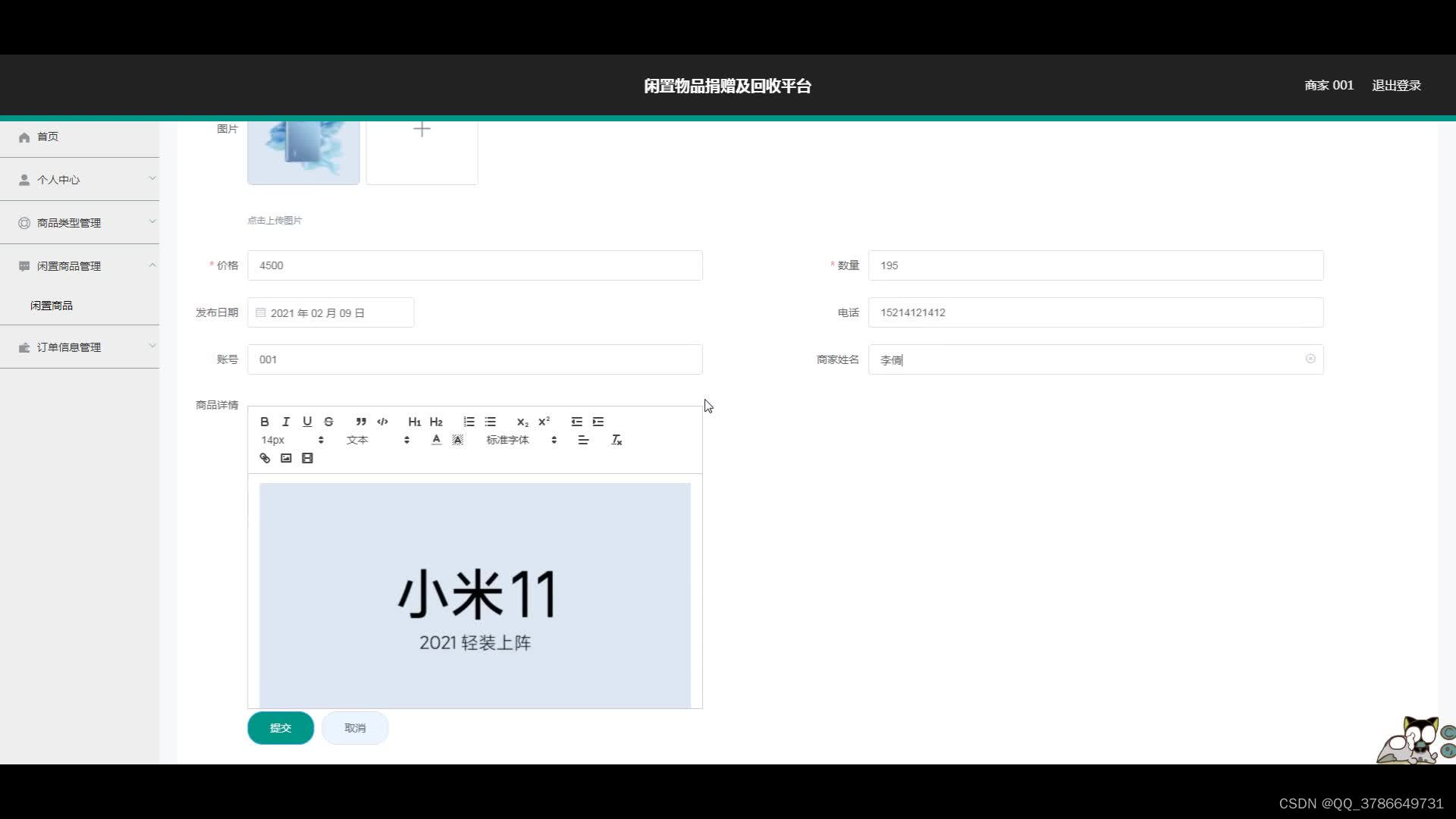Expand 商品类型管理 sidebar menu
Image resolution: width=1456 pixels, height=819 pixels.
click(80, 223)
